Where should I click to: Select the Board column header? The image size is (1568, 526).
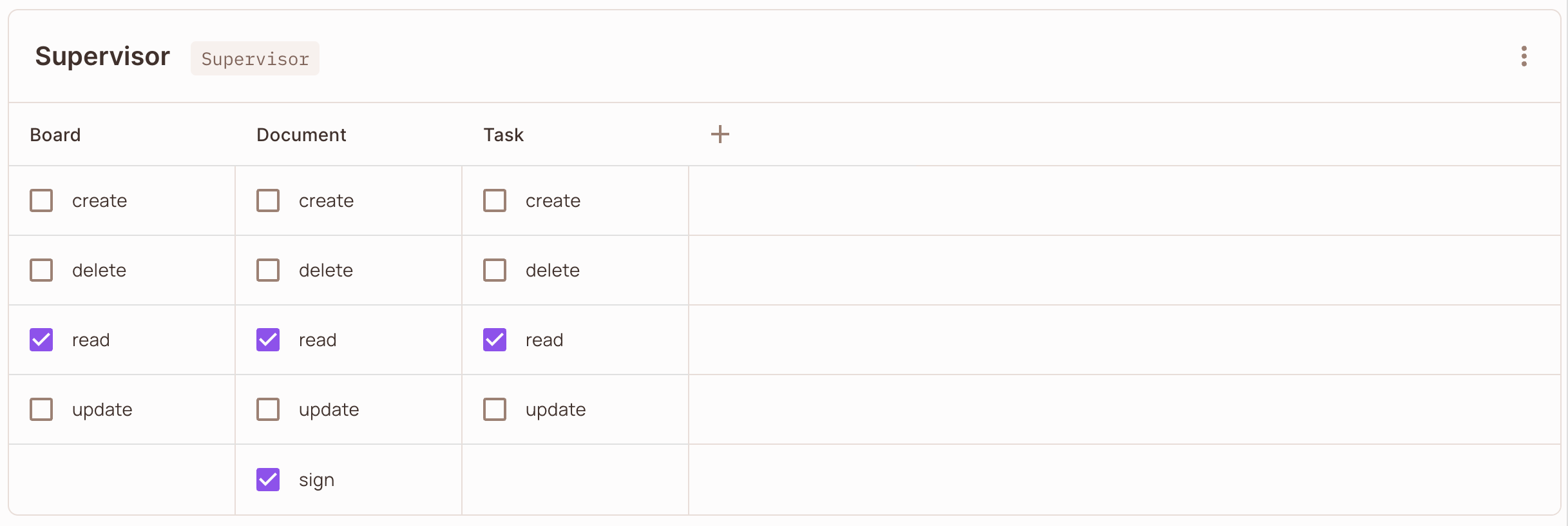55,135
